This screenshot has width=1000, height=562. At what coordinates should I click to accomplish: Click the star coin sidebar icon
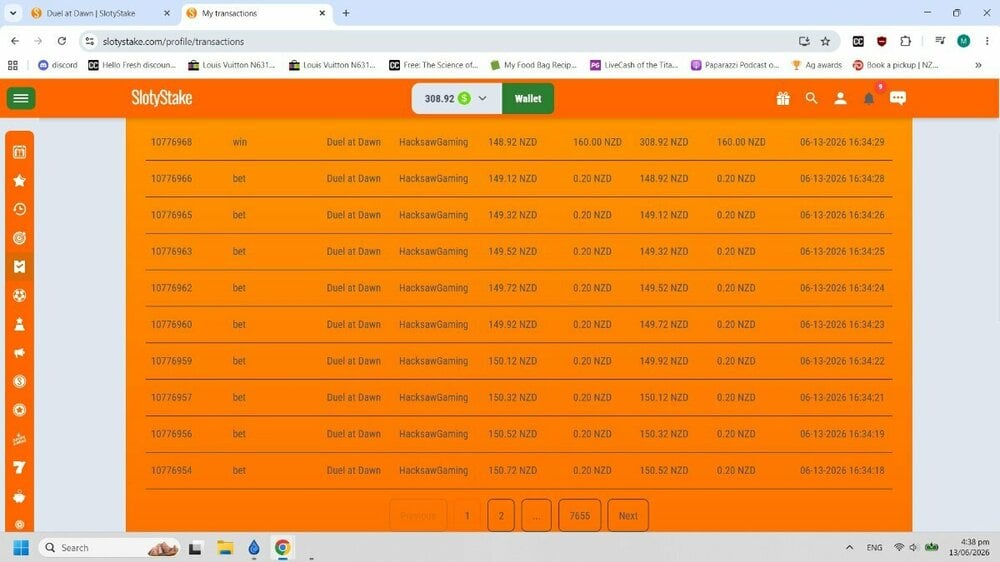[20, 410]
